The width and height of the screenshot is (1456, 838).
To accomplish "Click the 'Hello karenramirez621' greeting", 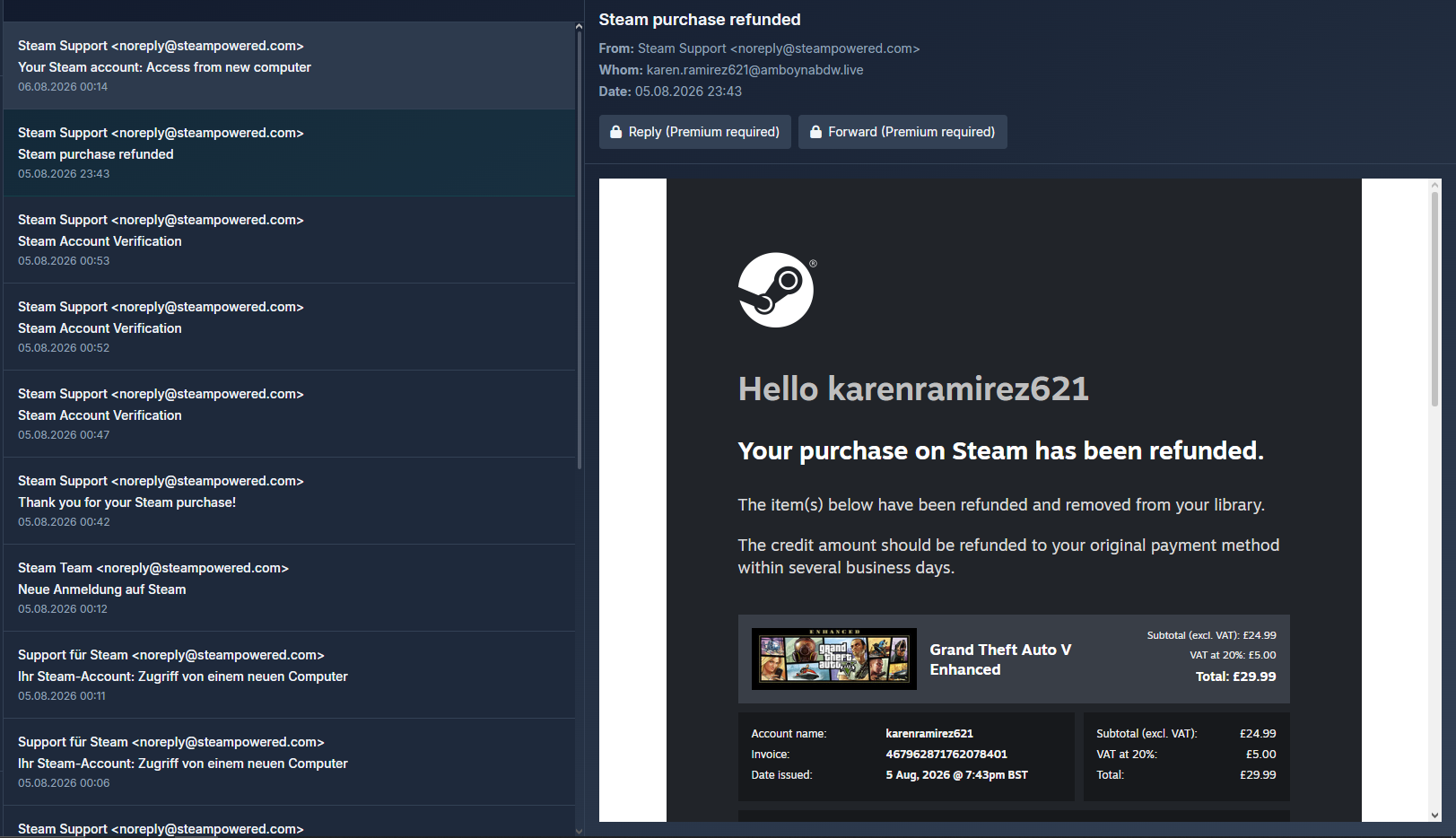I will click(x=913, y=389).
